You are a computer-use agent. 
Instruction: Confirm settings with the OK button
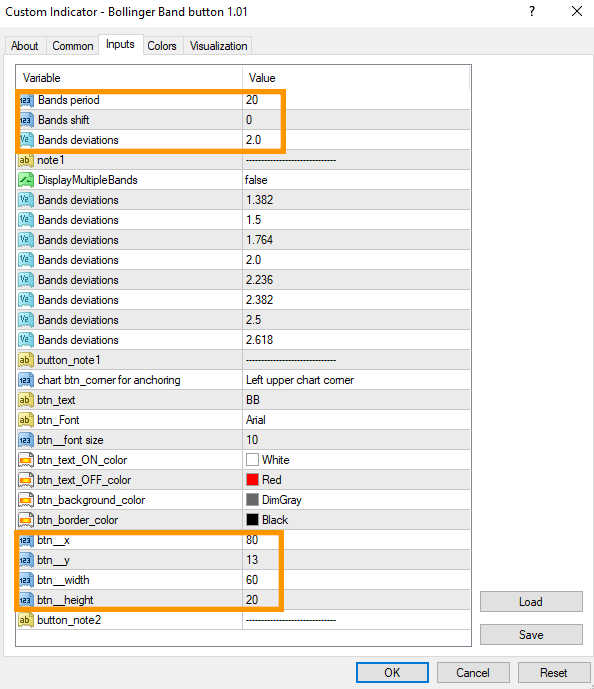click(x=392, y=673)
